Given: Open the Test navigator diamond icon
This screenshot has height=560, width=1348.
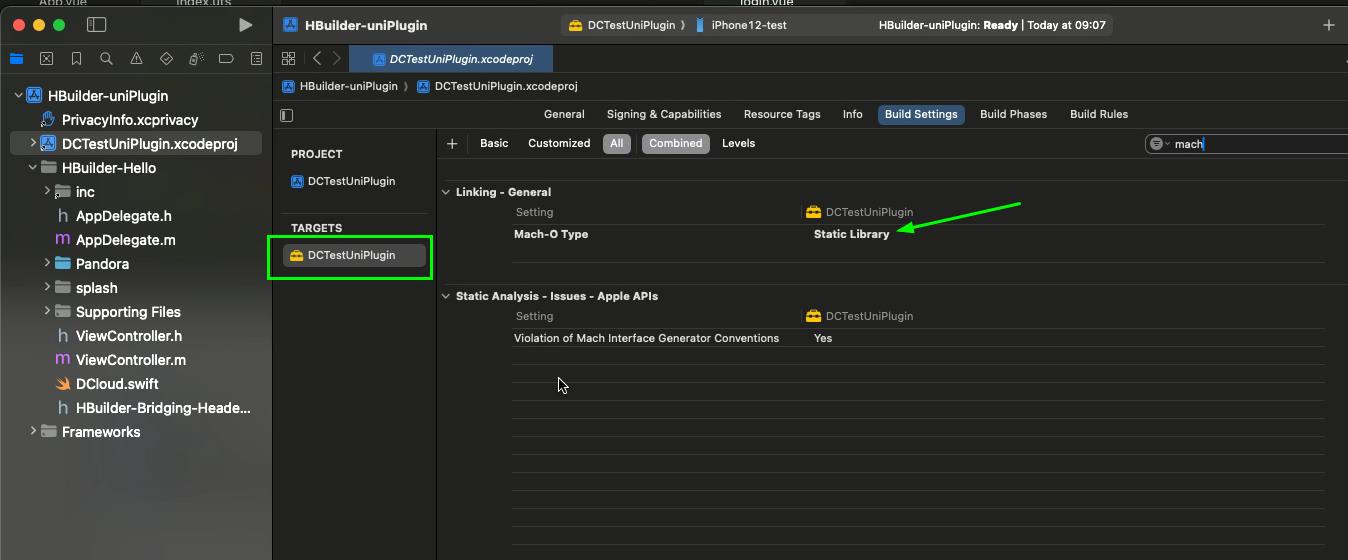Looking at the screenshot, I should [166, 59].
